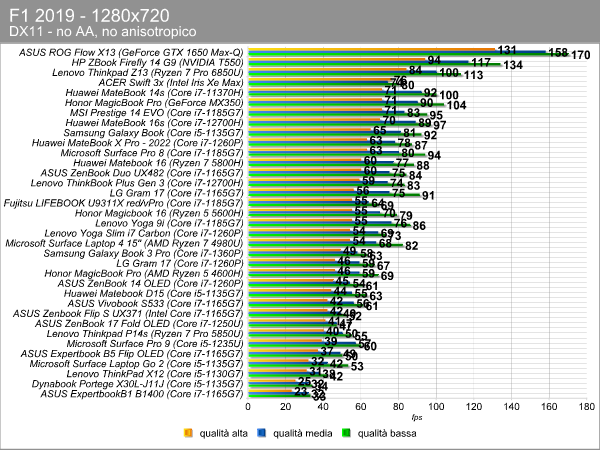Click the orange bar of Lenovo Thinkpad Z13
The height and width of the screenshot is (450, 600).
pos(327,70)
